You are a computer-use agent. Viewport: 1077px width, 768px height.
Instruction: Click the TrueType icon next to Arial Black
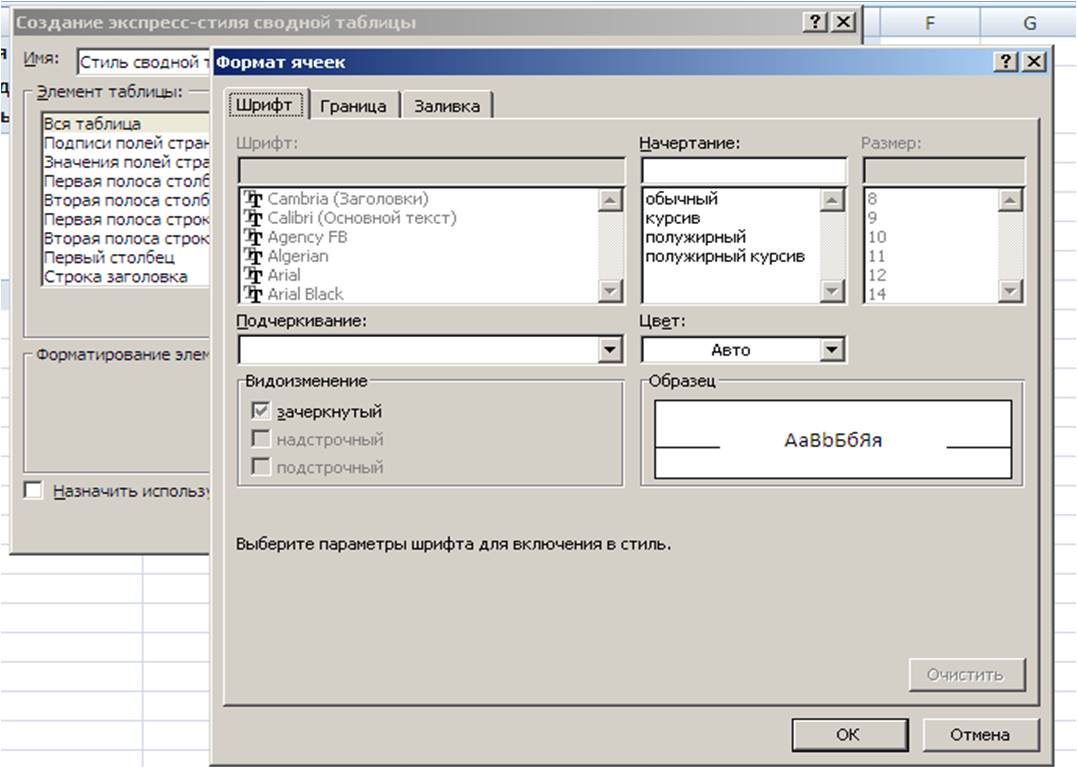pos(252,294)
